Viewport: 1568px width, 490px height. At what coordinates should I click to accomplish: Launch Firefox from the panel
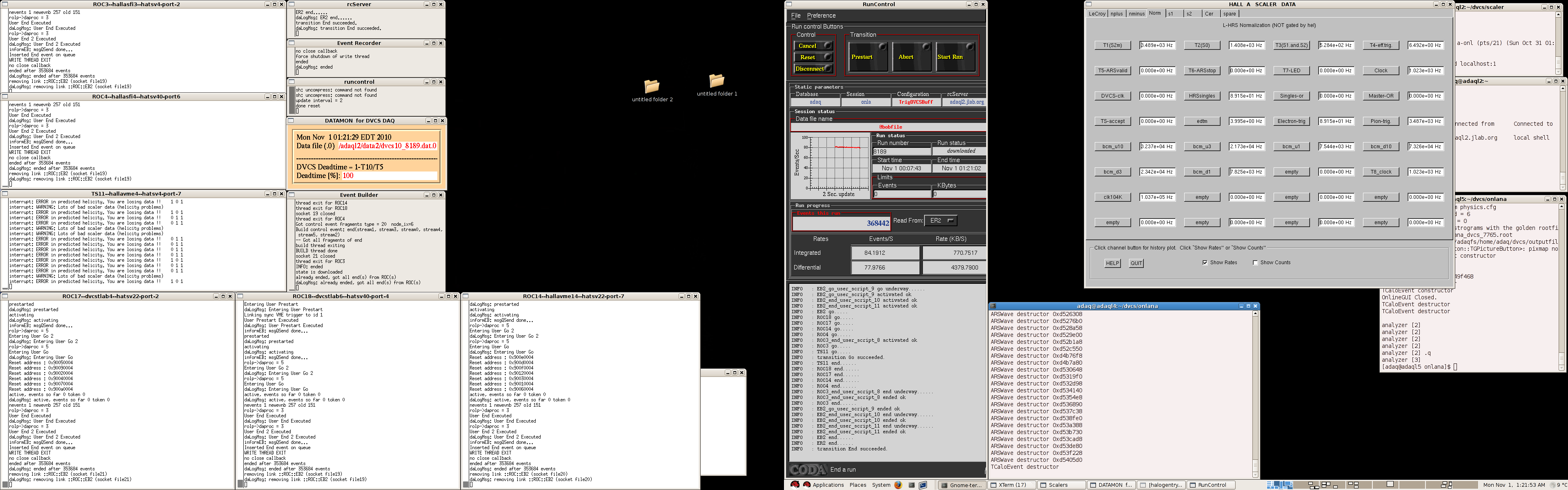click(x=898, y=485)
